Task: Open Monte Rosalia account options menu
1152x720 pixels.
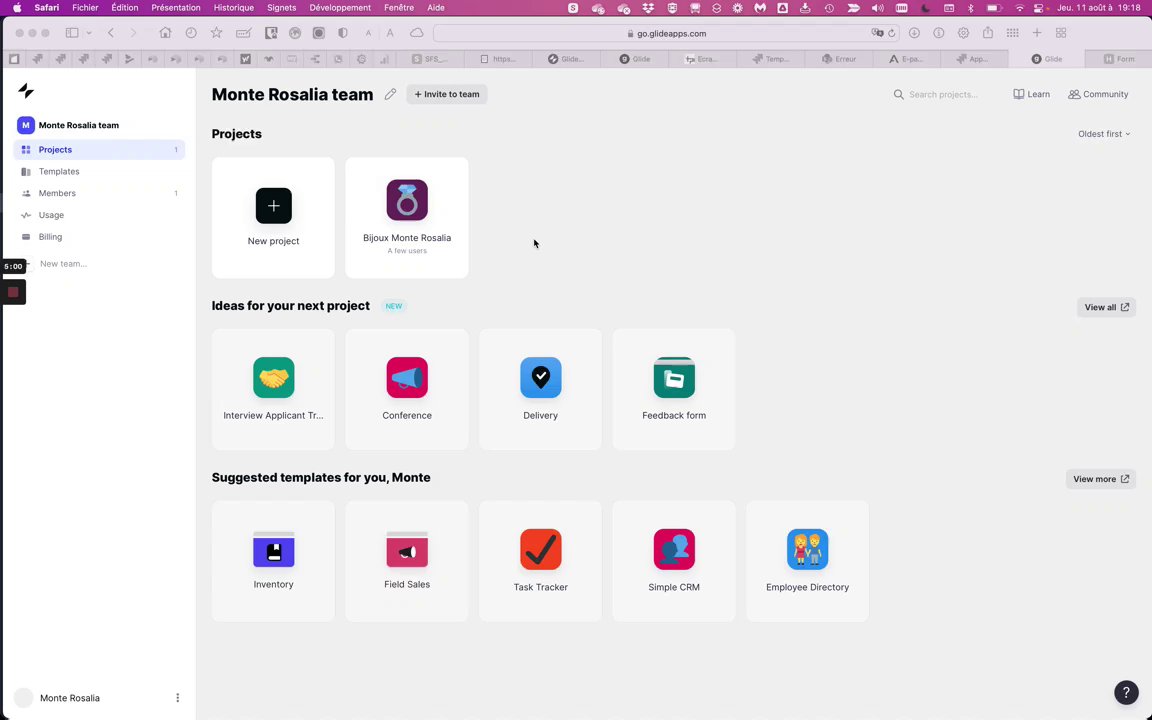Action: click(x=177, y=698)
